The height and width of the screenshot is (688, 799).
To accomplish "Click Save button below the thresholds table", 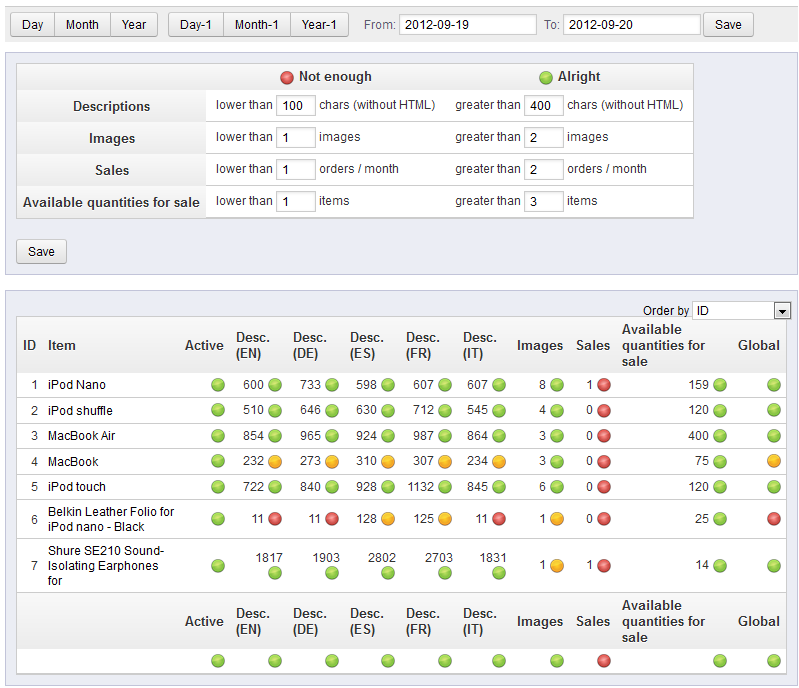I will [41, 251].
